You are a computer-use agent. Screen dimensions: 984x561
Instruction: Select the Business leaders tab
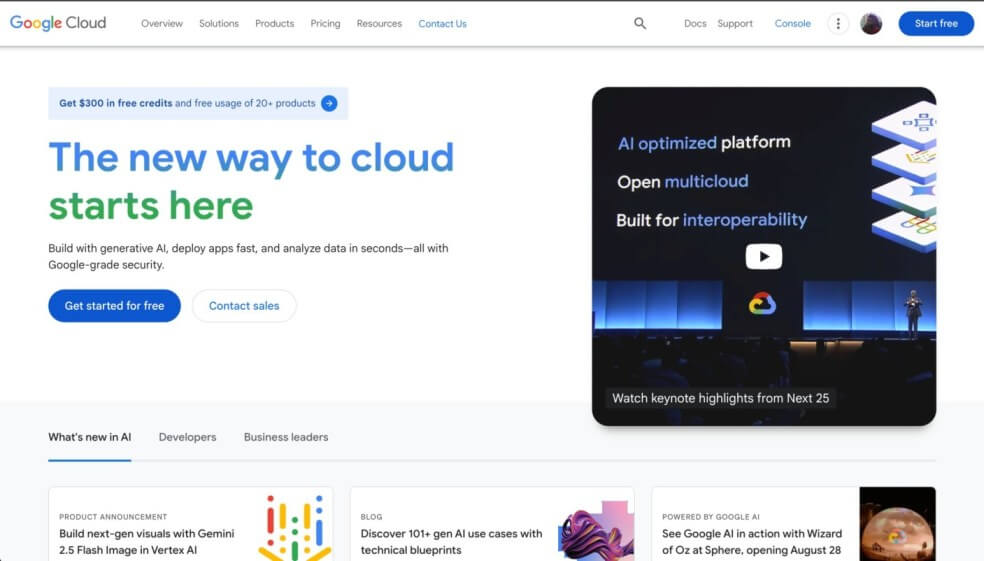point(286,437)
